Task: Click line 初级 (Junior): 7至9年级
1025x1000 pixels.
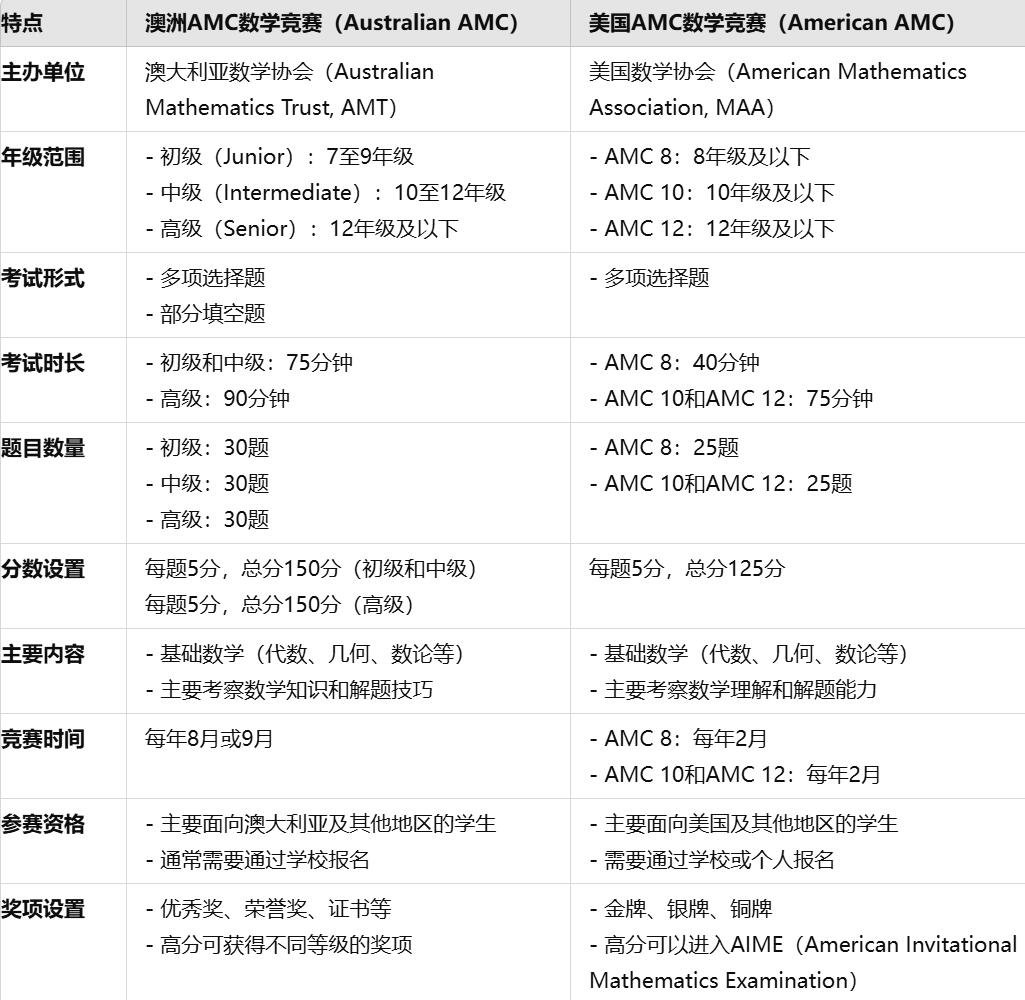Action: tap(280, 156)
